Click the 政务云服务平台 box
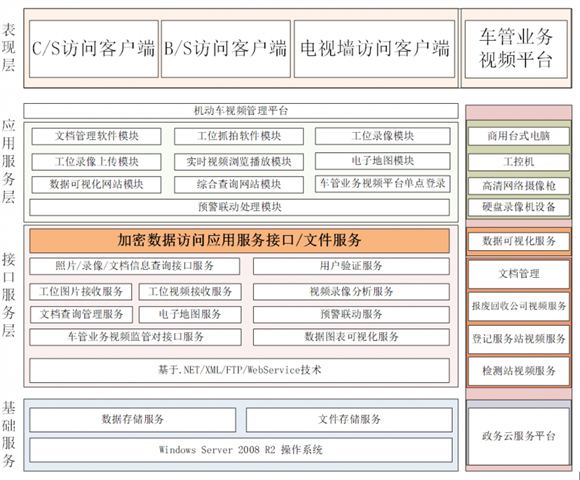The width and height of the screenshot is (580, 480). pyautogui.click(x=519, y=436)
